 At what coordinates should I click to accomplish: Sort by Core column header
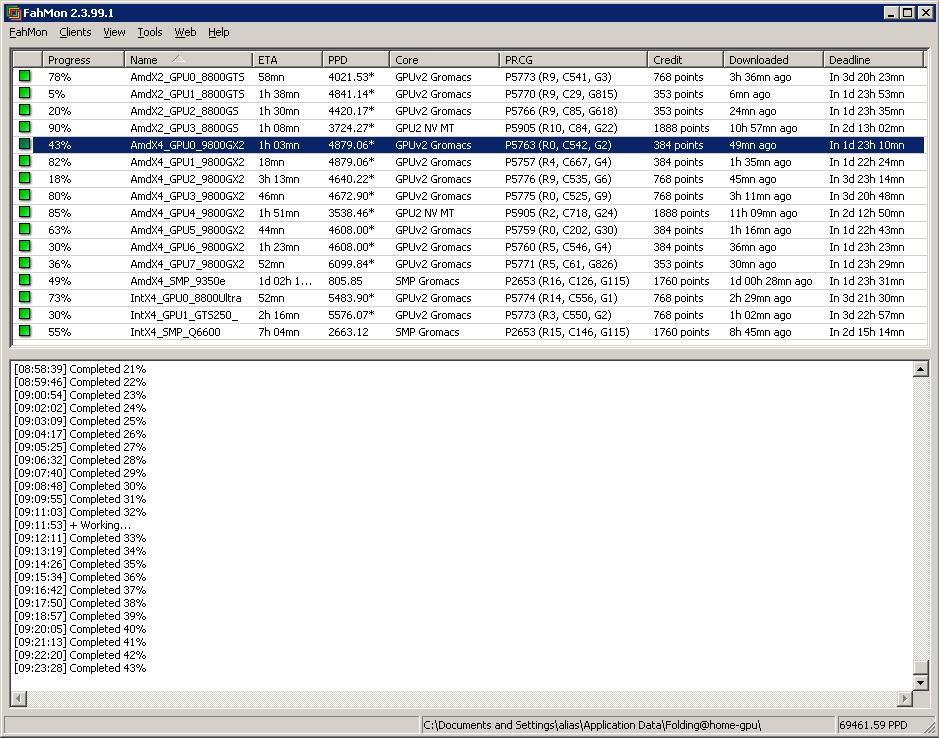tap(444, 60)
